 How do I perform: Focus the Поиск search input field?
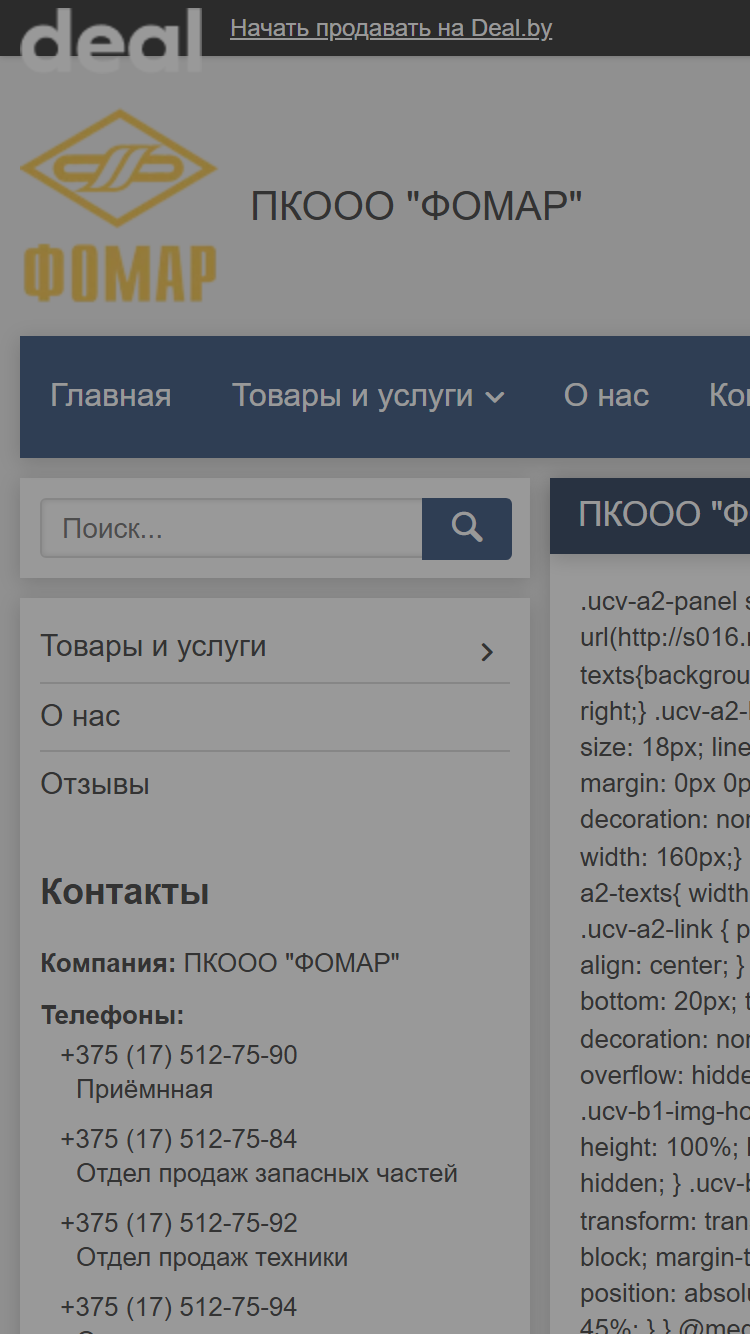click(231, 528)
